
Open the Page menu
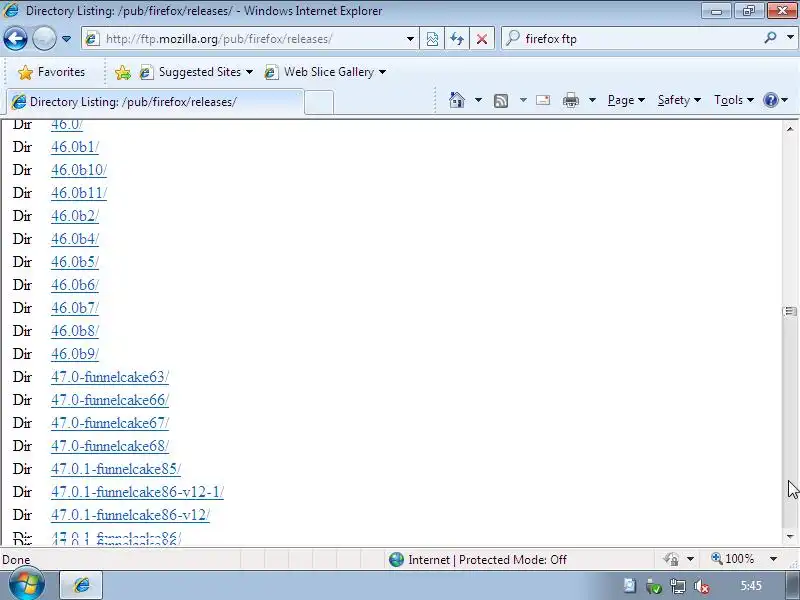[626, 100]
